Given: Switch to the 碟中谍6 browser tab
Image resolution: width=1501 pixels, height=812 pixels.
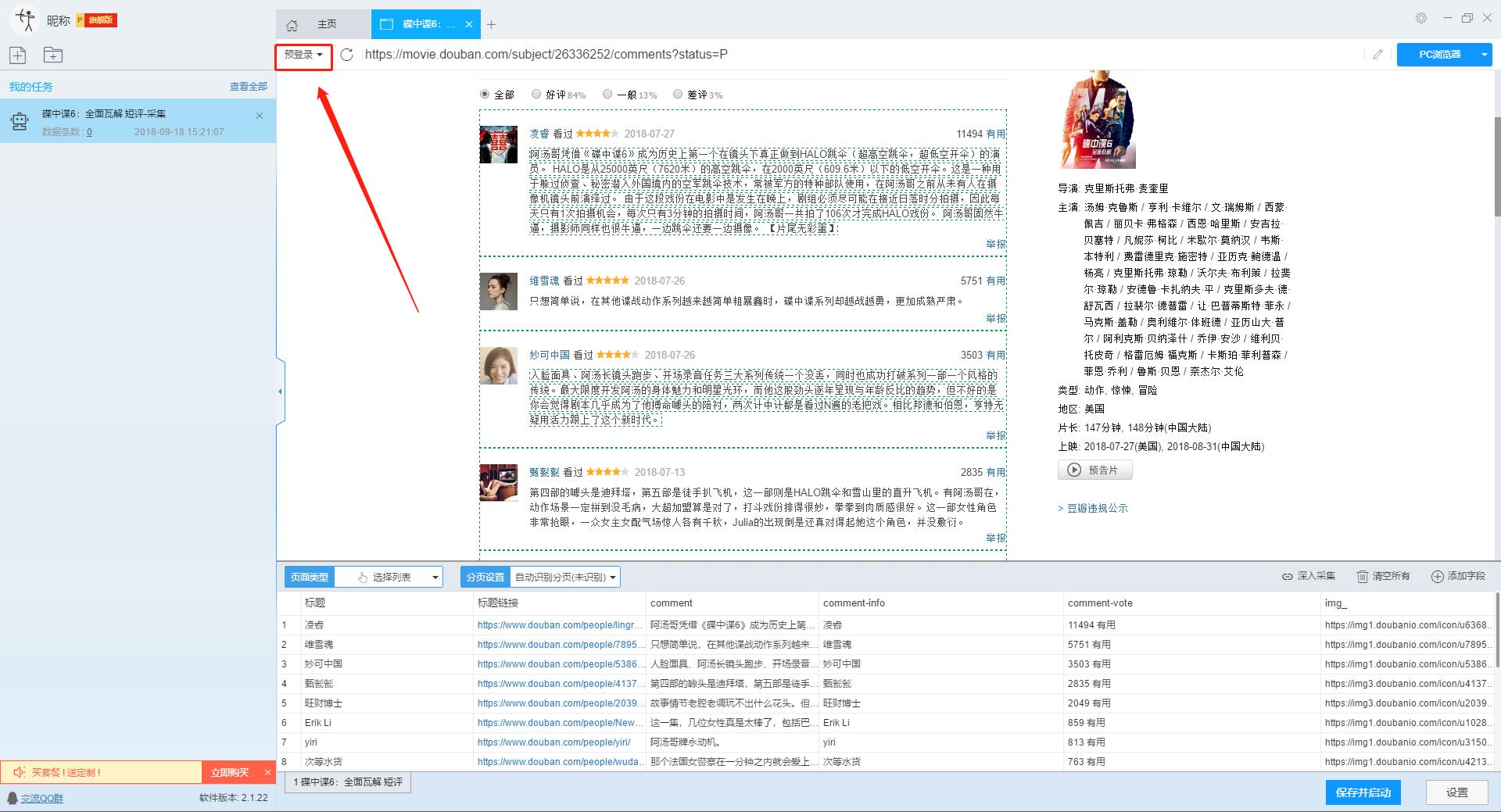Looking at the screenshot, I should click(428, 24).
